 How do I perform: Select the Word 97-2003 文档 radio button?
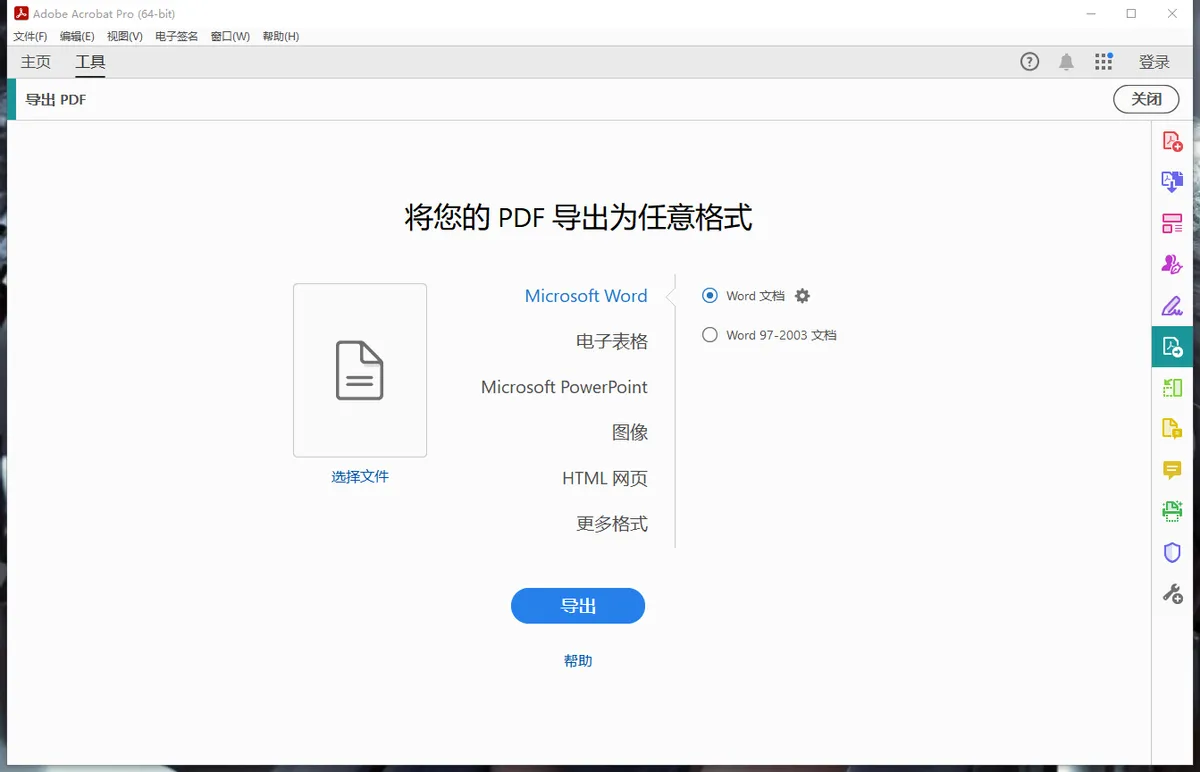tap(710, 335)
